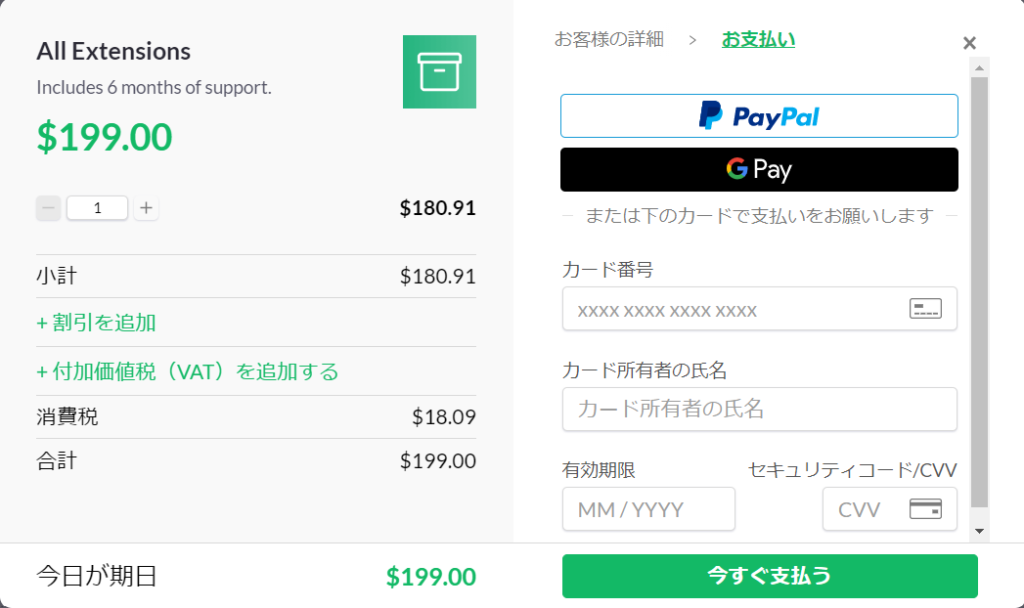Click the CVV security code field
This screenshot has height=608, width=1024.
click(862, 509)
